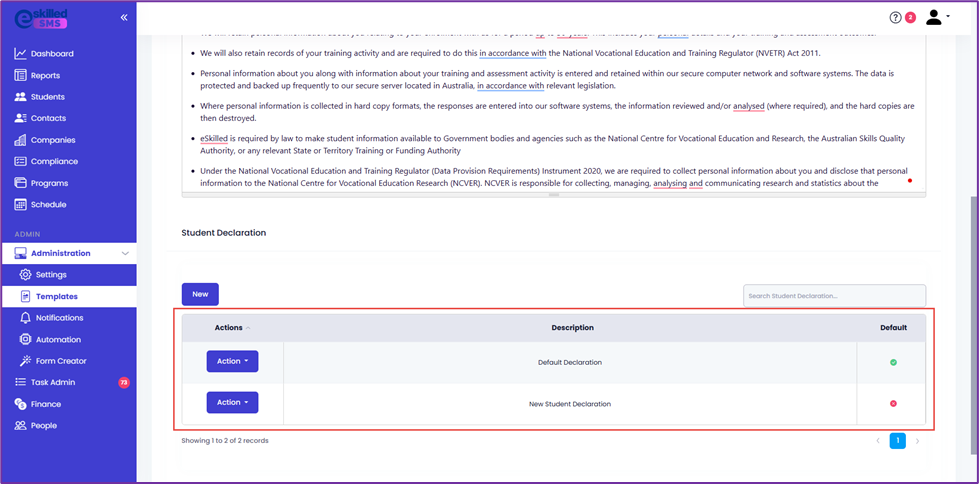This screenshot has height=484, width=979.
Task: Click the Settings gear icon
Action: (x=25, y=275)
